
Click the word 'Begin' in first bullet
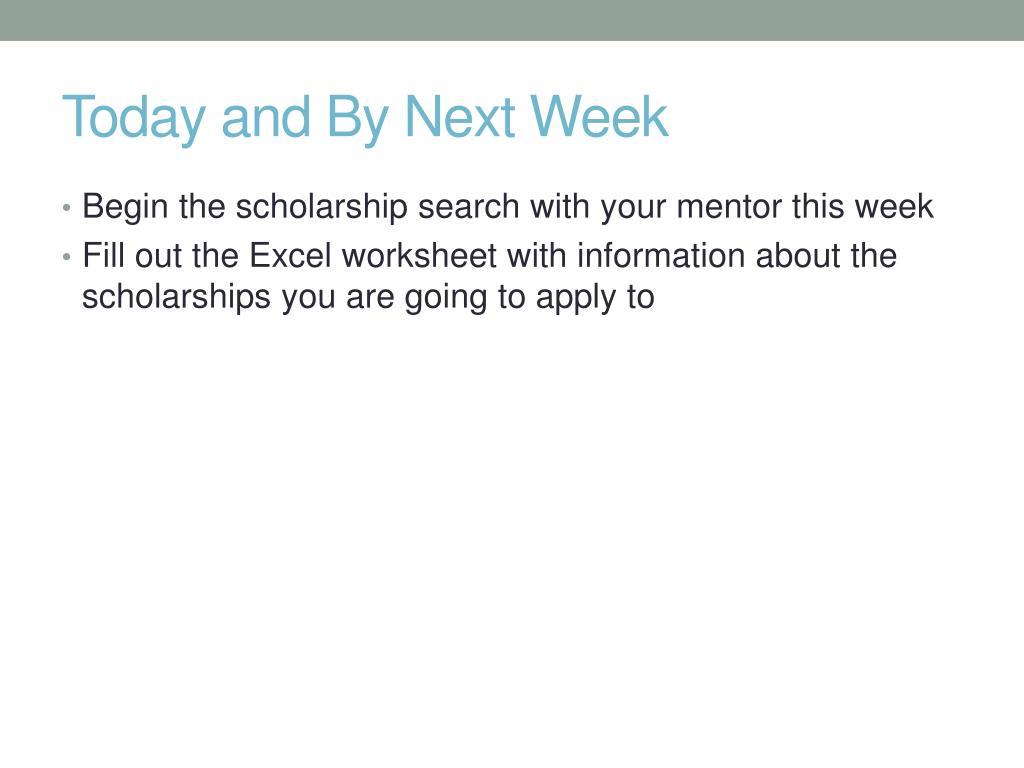(125, 208)
